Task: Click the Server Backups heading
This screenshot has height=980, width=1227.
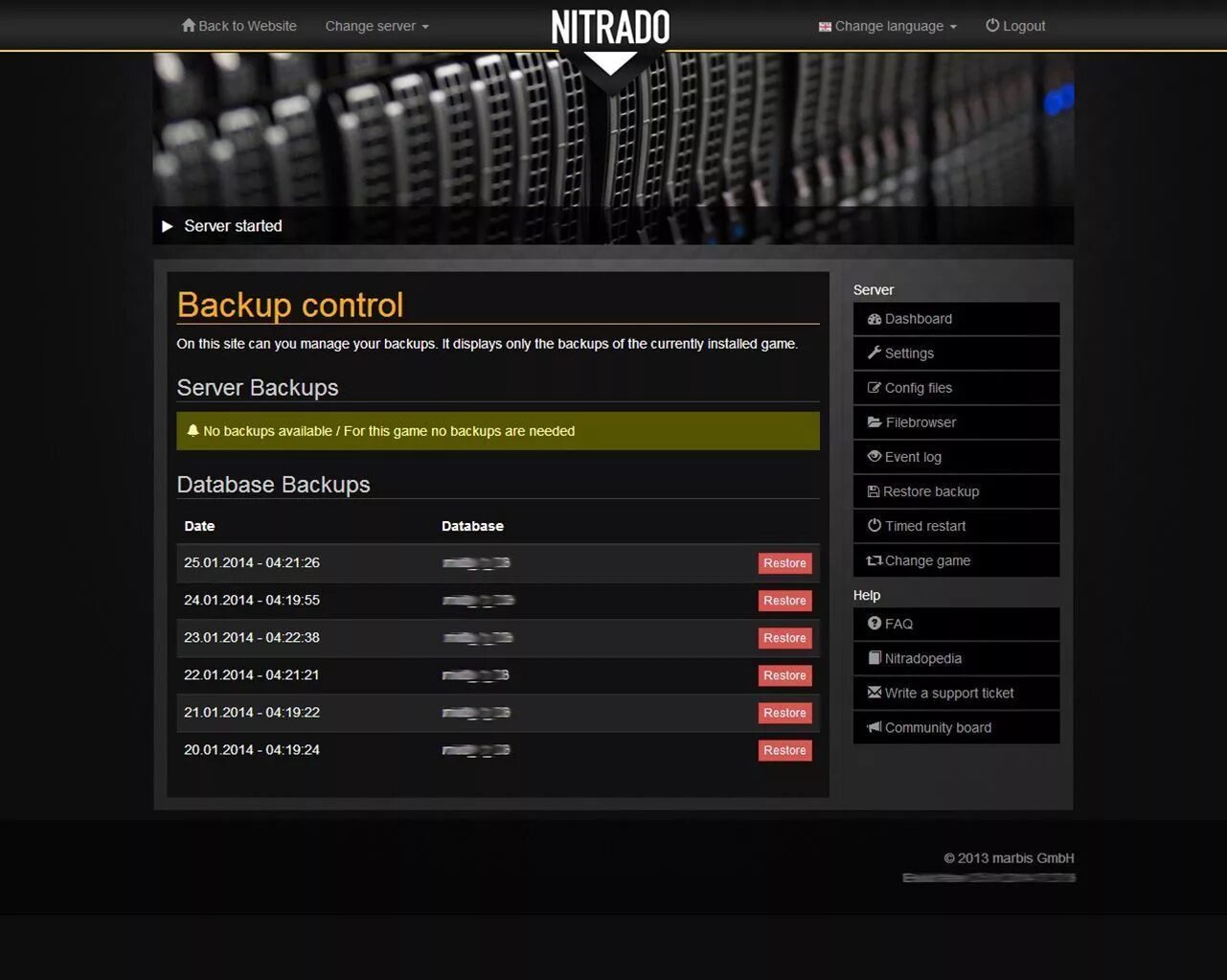Action: pos(258,387)
